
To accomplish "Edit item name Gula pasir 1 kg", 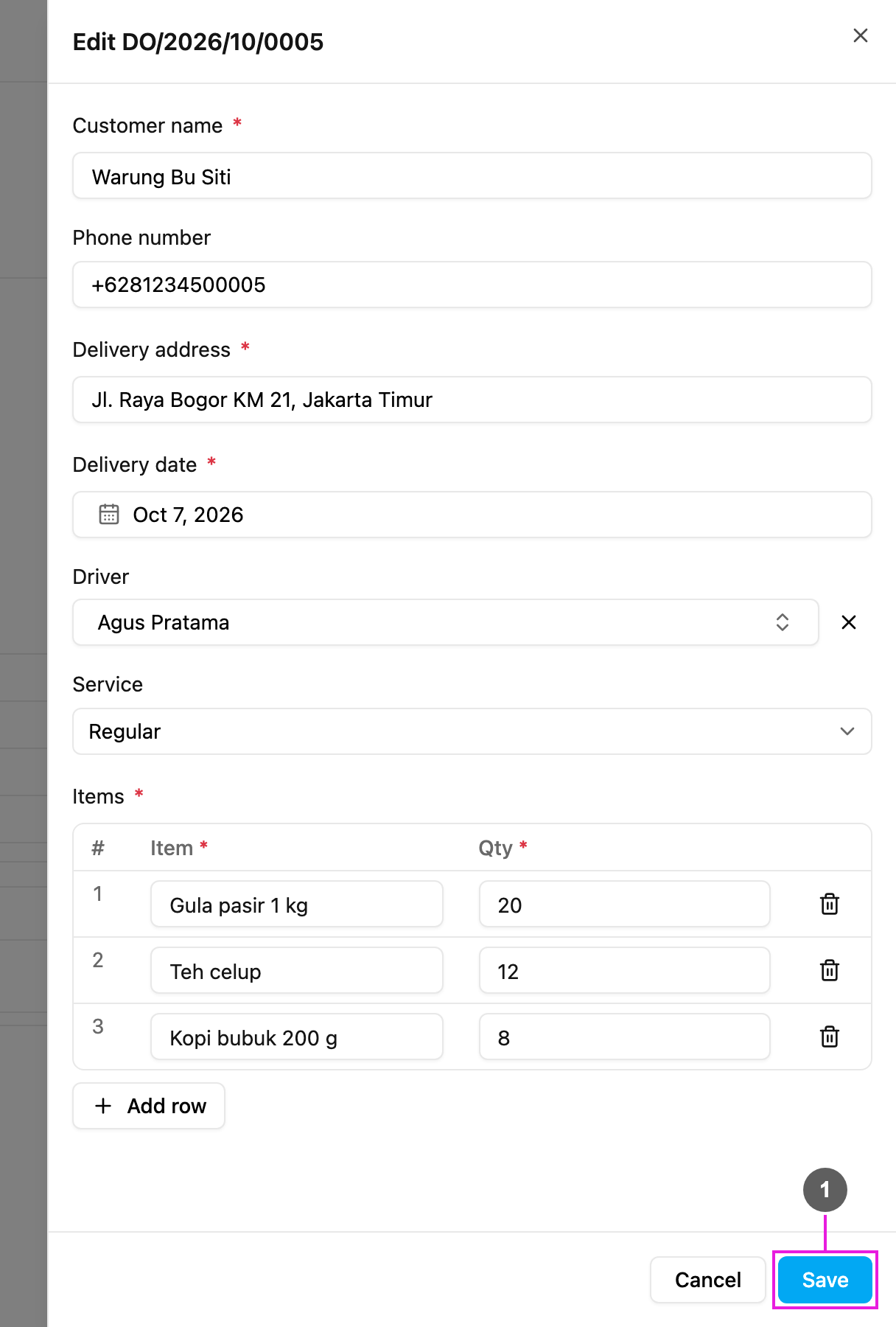I will click(x=297, y=904).
